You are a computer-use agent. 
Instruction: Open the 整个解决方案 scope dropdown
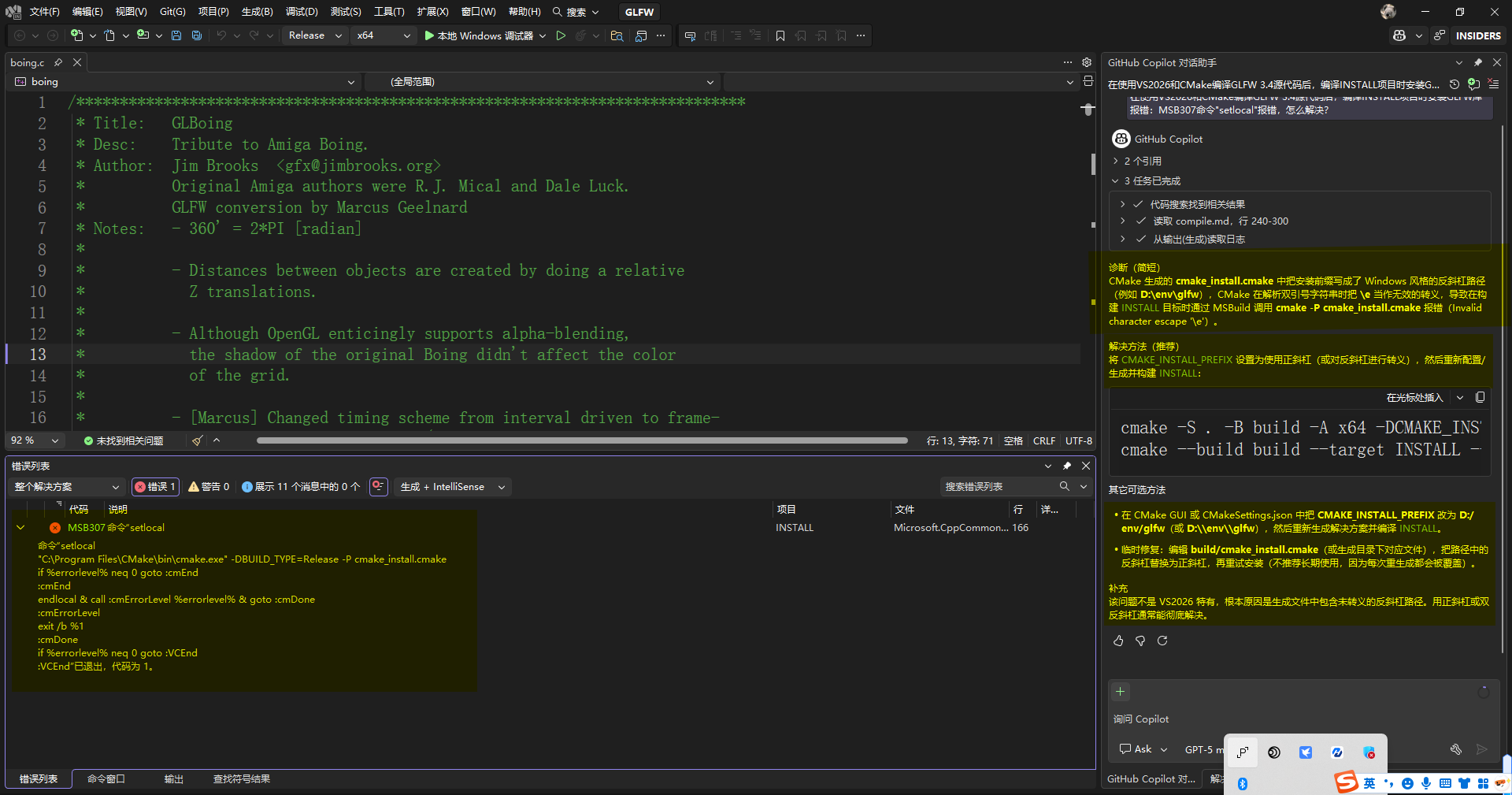tap(67, 487)
